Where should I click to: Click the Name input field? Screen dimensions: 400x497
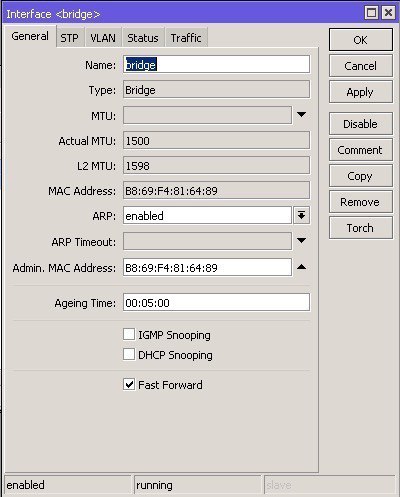[x=216, y=64]
